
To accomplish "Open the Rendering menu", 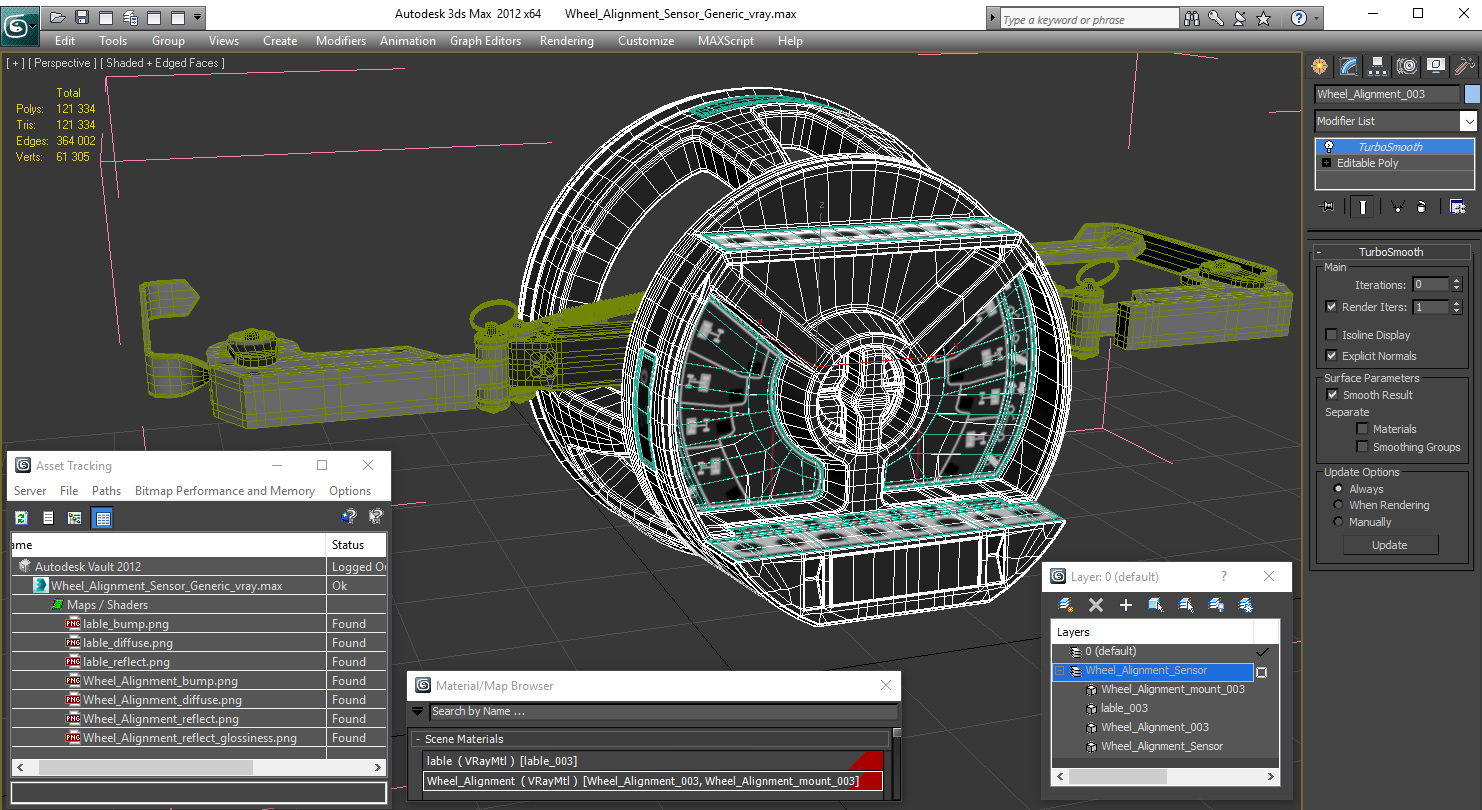I will [566, 41].
